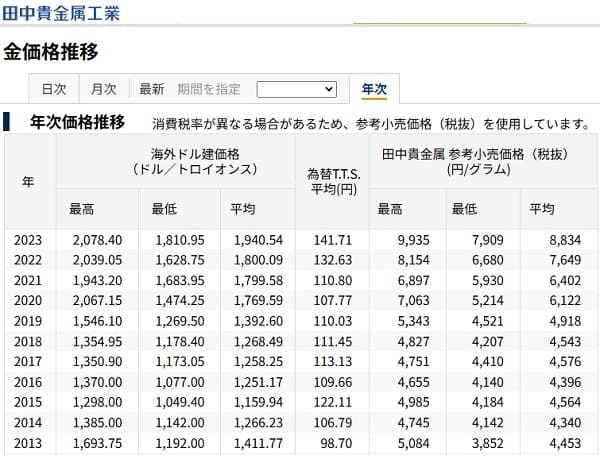The height and width of the screenshot is (459, 600).
Task: Select the 年次 tab
Action: (374, 89)
